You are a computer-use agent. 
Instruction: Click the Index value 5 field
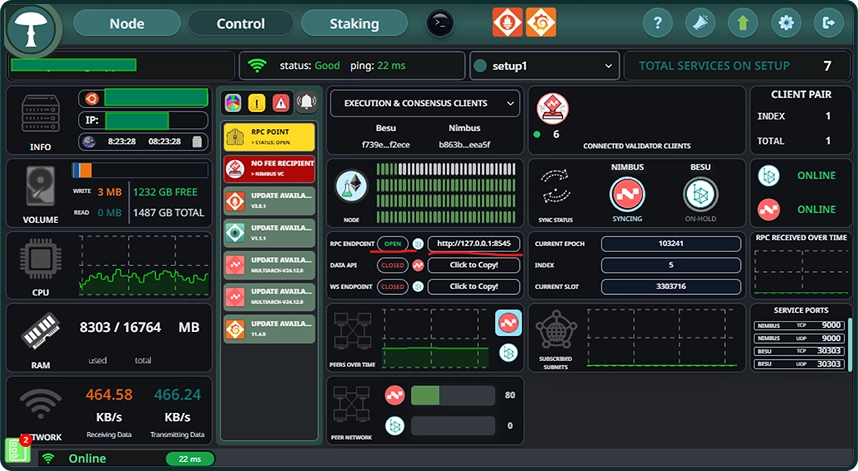click(x=671, y=265)
